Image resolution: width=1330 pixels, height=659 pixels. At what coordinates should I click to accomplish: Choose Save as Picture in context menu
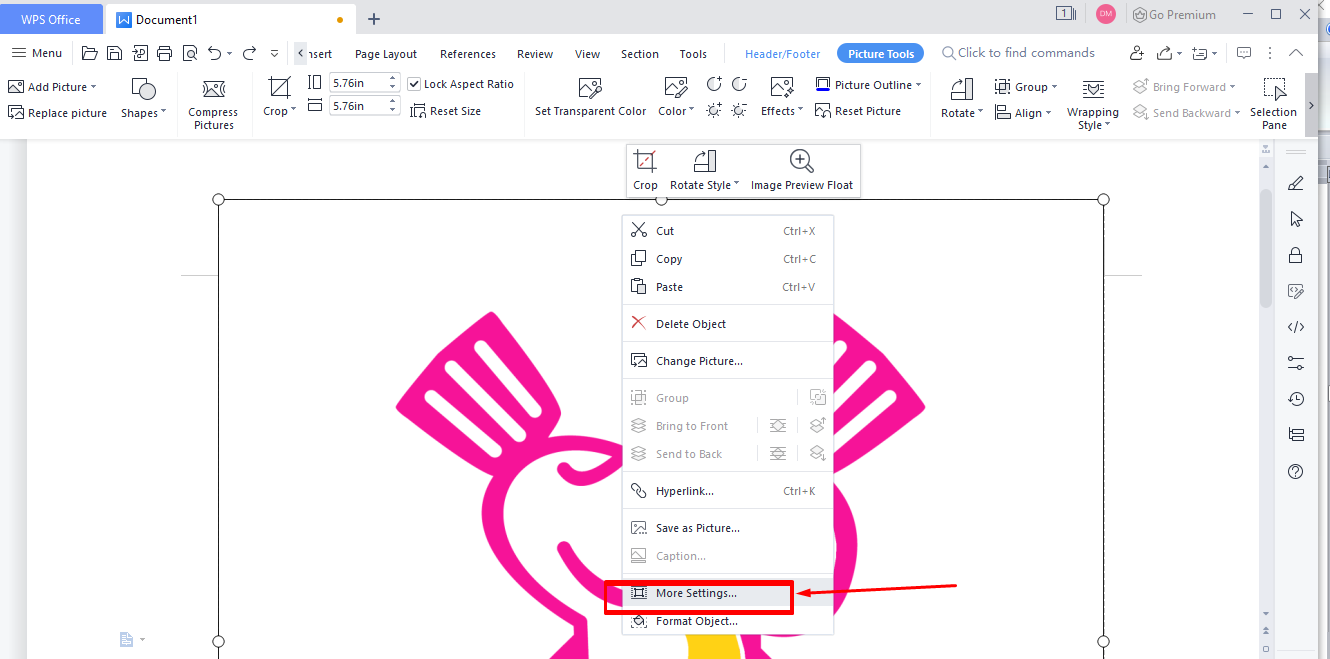coord(728,528)
